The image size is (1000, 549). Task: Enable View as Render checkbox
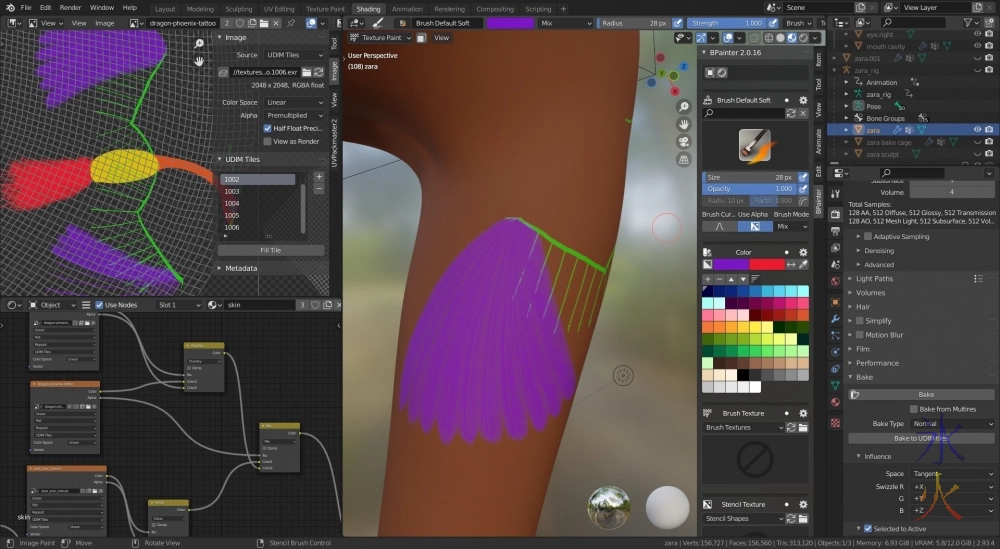pyautogui.click(x=267, y=141)
